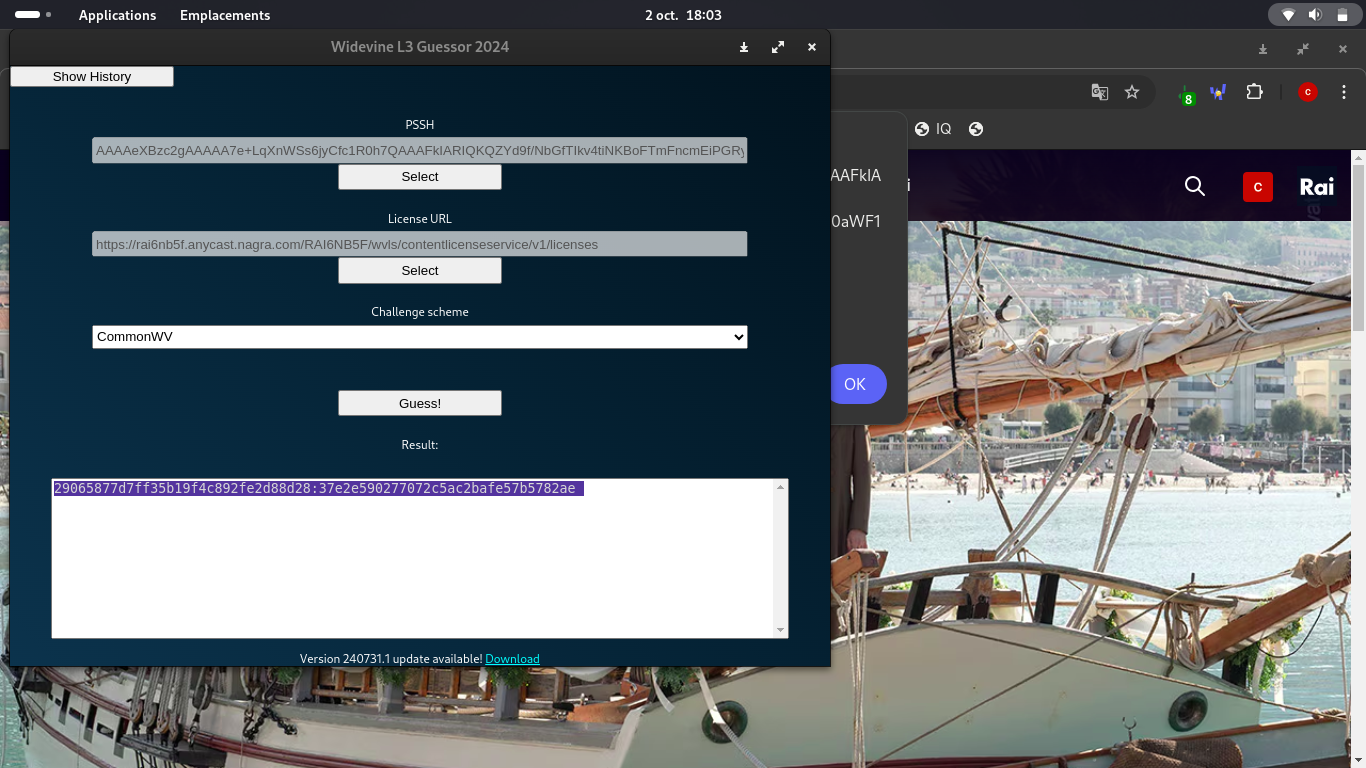Open the red Chrome profile avatar
This screenshot has width=1366, height=768.
(x=1307, y=92)
